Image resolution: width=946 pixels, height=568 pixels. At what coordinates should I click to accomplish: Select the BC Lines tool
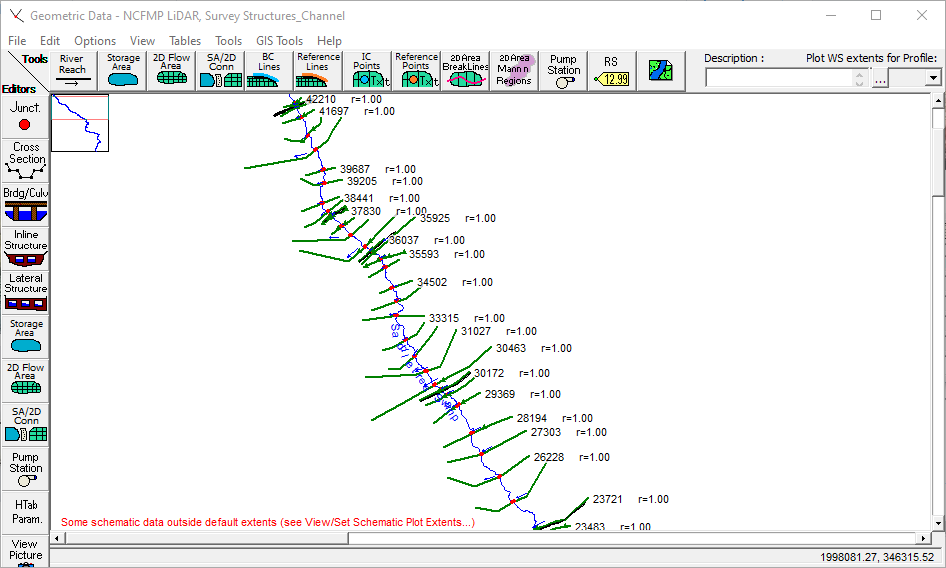tap(269, 71)
